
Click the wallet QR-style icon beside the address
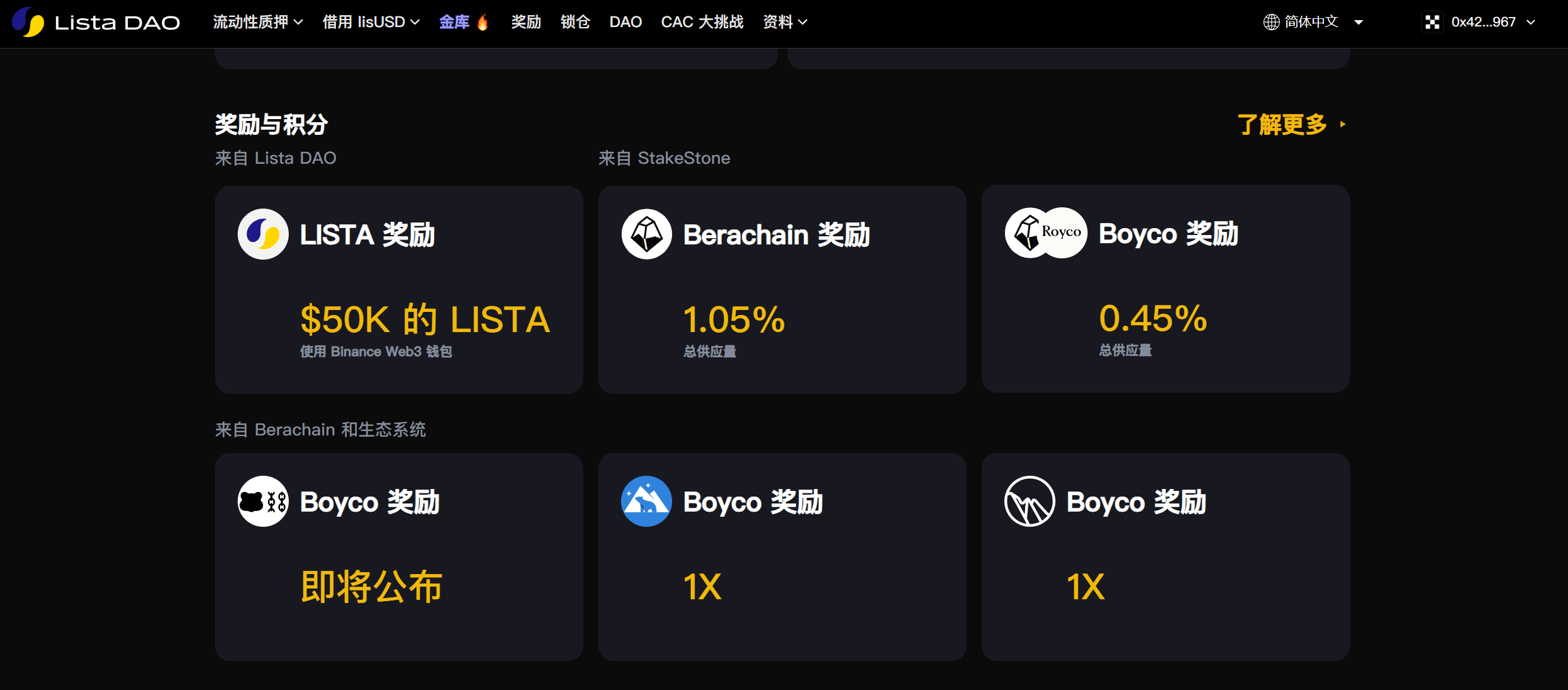coord(1432,21)
